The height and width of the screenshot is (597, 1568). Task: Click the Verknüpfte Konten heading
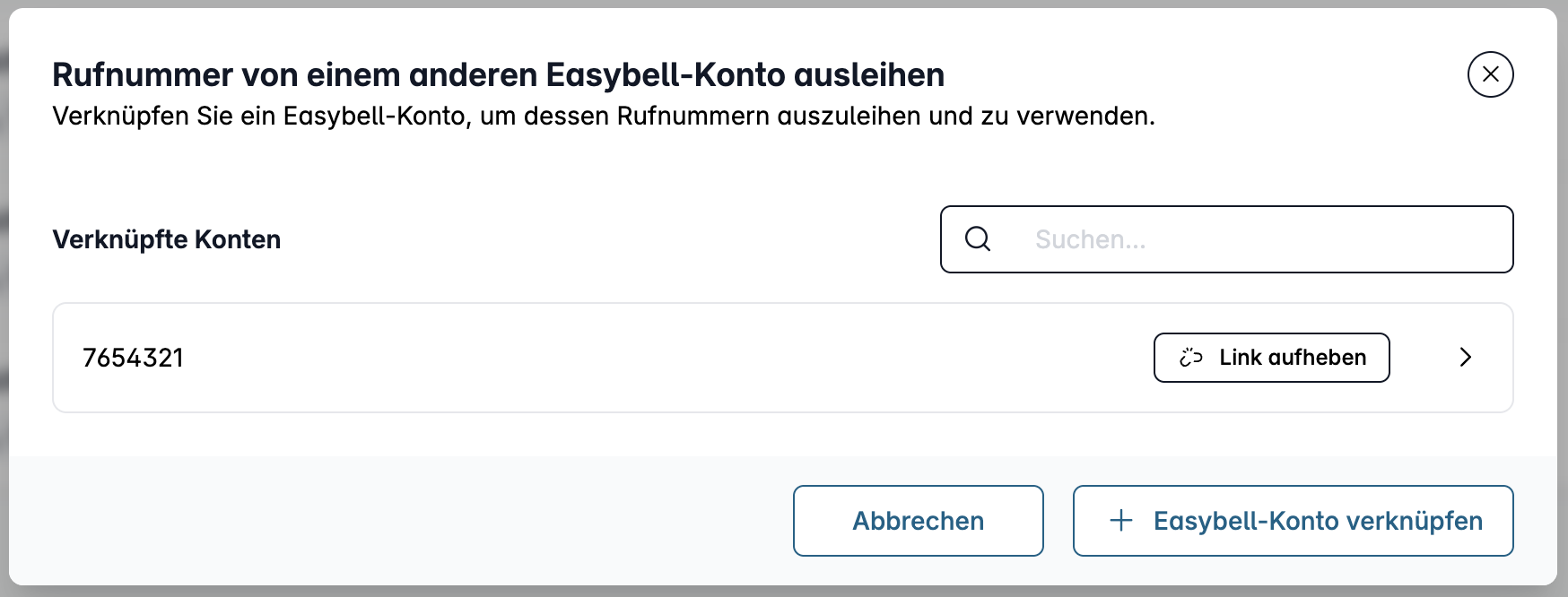pyautogui.click(x=167, y=239)
